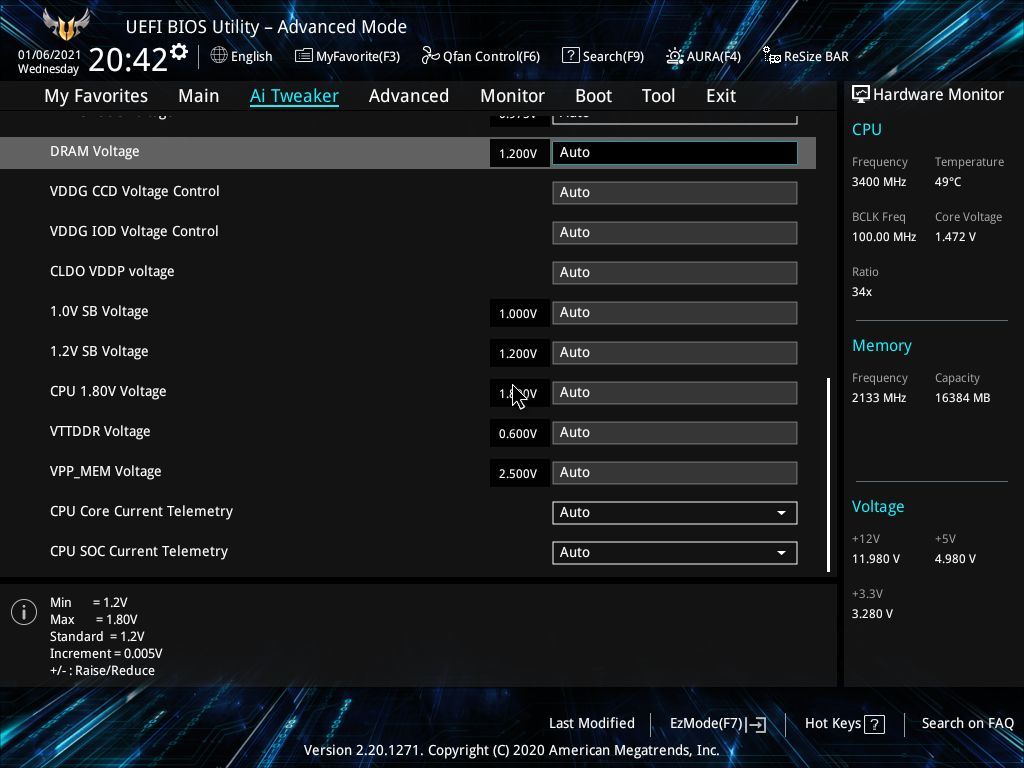The height and width of the screenshot is (768, 1024).
Task: Select the CPU Core Current Telemetry label
Action: pyautogui.click(x=141, y=511)
